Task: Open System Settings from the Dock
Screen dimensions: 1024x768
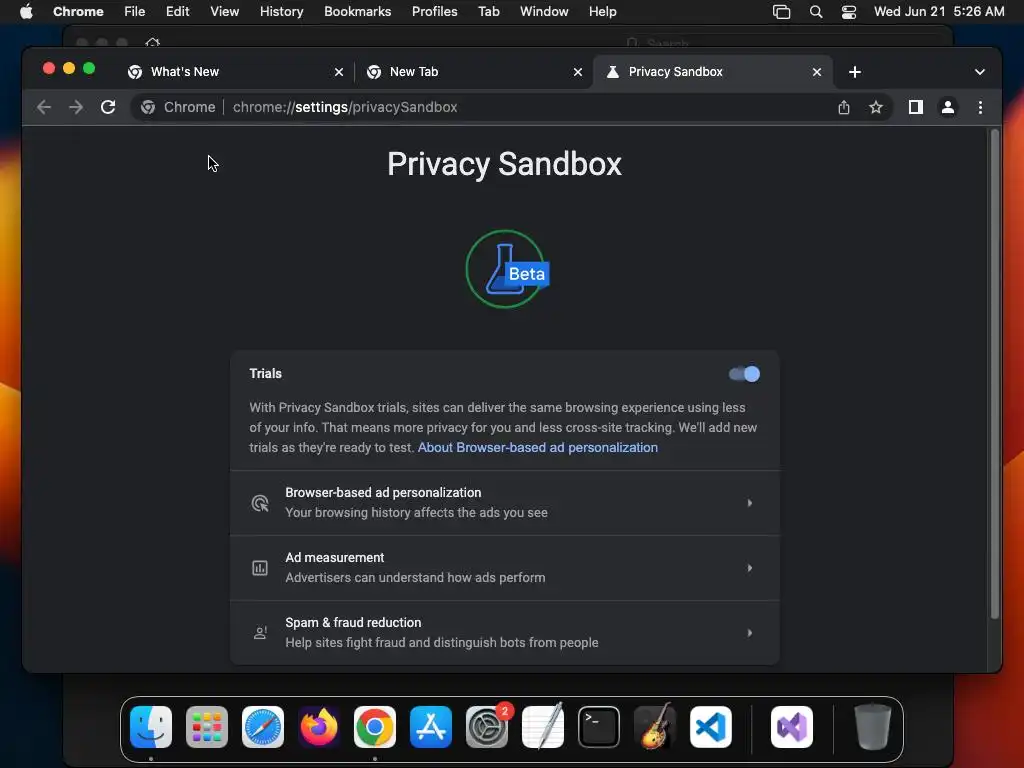Action: pyautogui.click(x=487, y=727)
